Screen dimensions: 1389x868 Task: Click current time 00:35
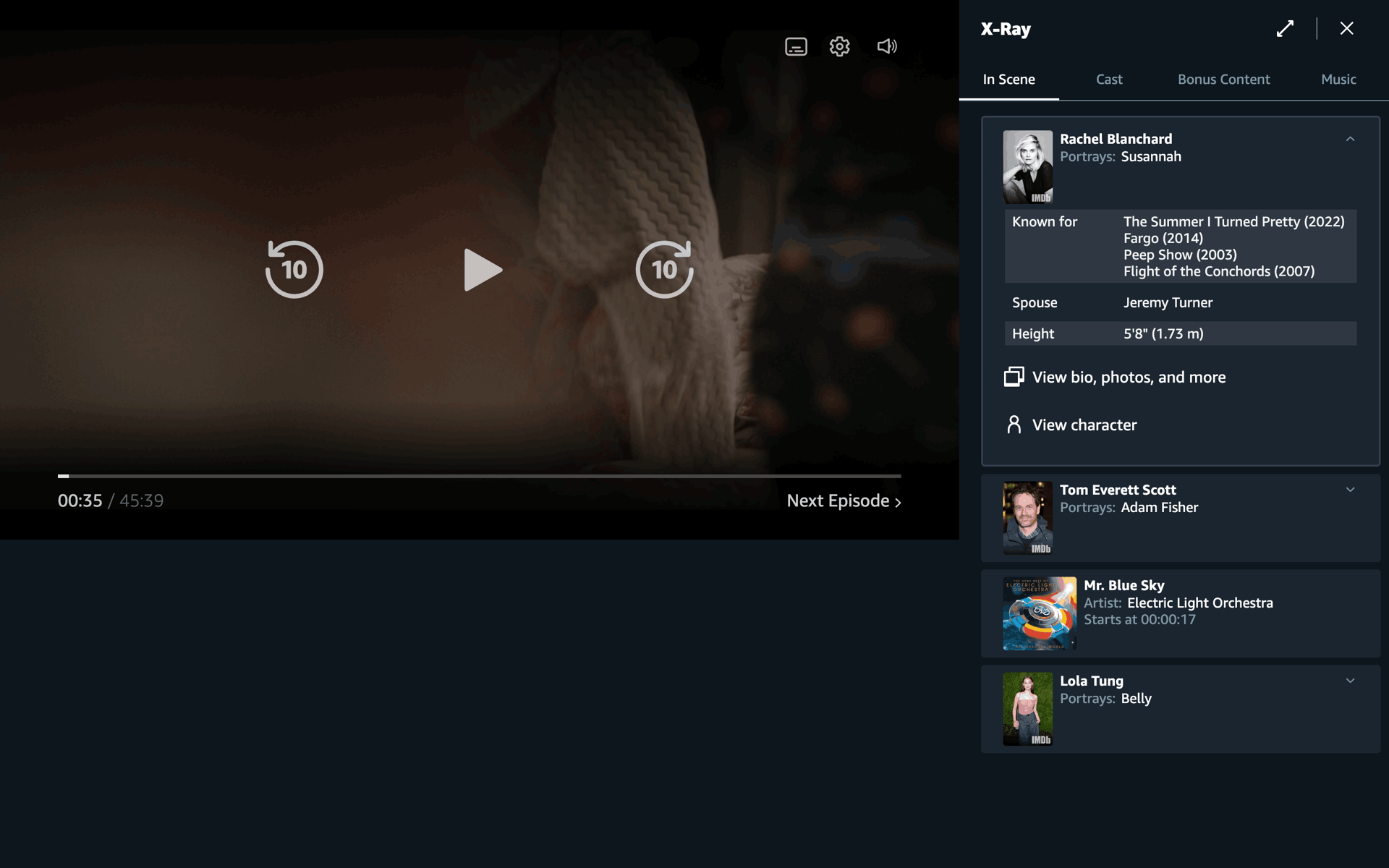(80, 501)
